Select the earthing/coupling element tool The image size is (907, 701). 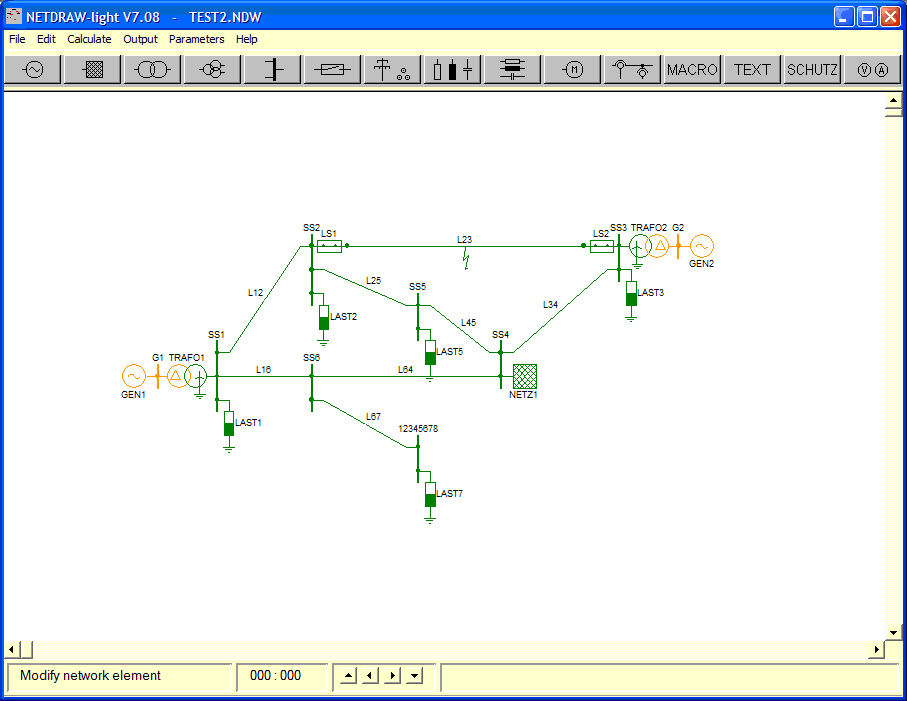tap(632, 70)
